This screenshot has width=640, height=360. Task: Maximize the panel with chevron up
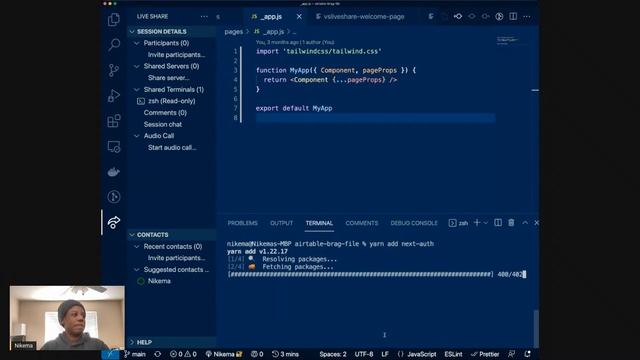point(525,223)
